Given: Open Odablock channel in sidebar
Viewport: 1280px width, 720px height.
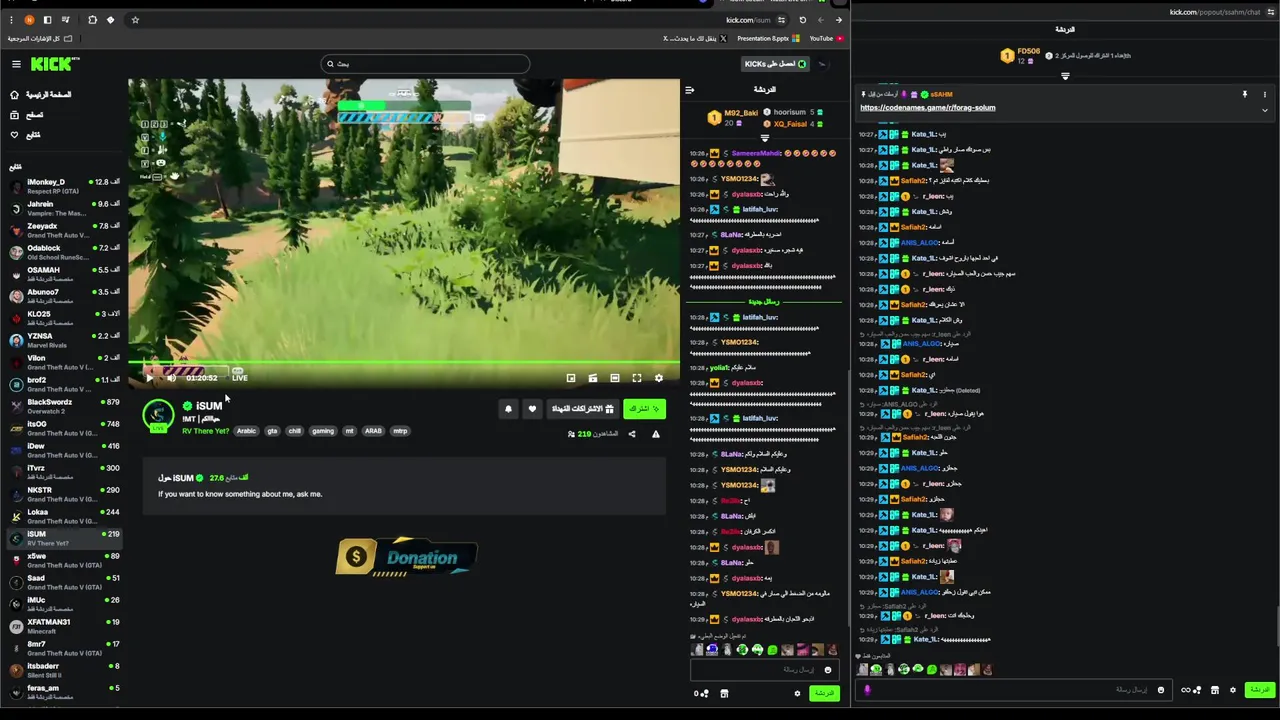Looking at the screenshot, I should coord(64,252).
